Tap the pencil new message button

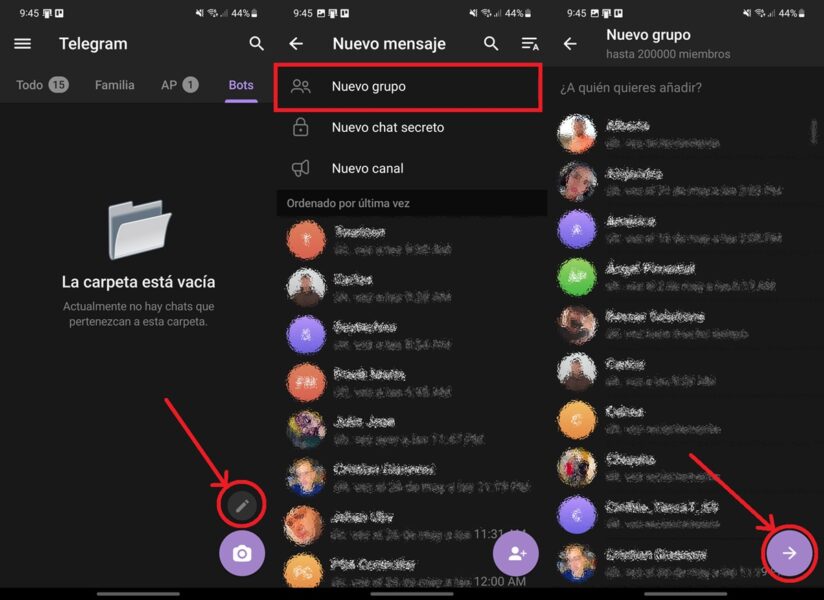coord(242,505)
